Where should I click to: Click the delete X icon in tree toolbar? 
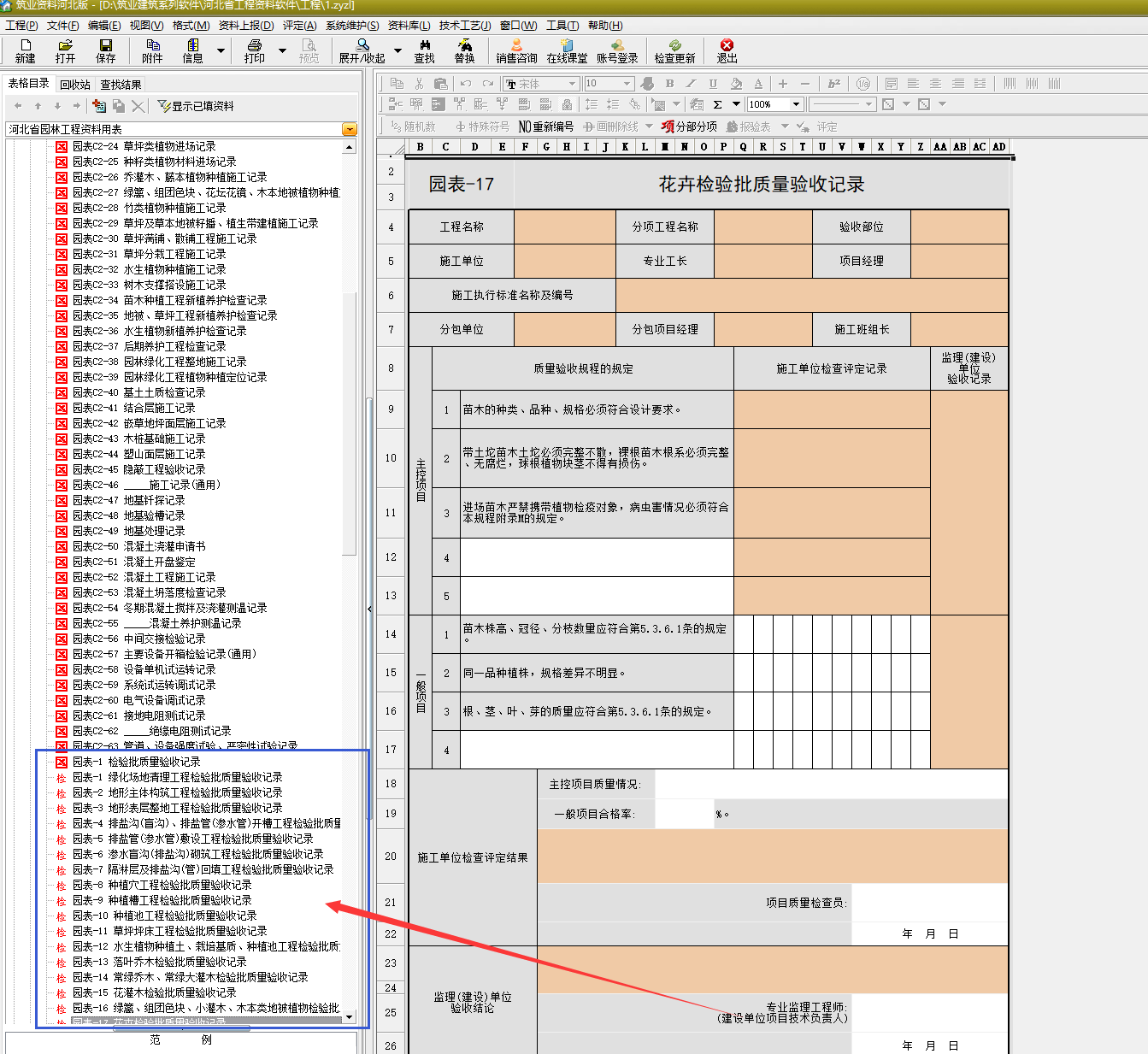138,106
